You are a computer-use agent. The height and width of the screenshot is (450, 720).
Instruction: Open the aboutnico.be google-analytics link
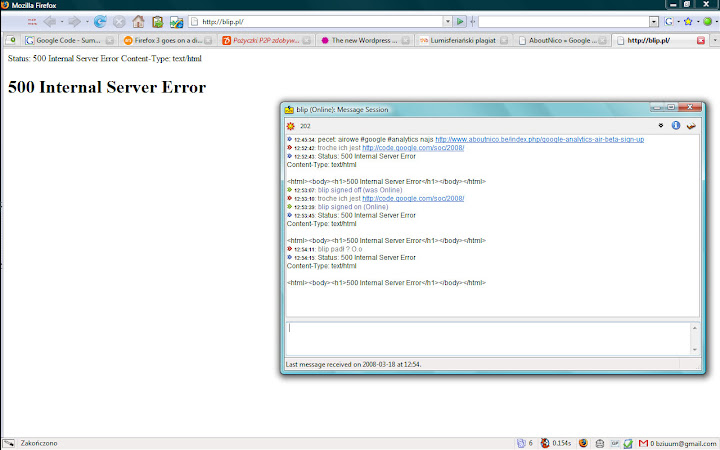(540, 139)
